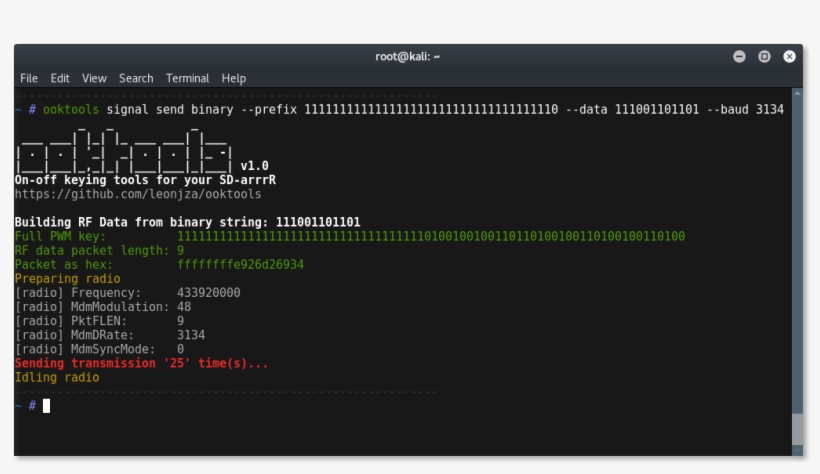The width and height of the screenshot is (820, 474).
Task: Click "Sending transmission '25' time(s)..." line
Action: point(141,364)
